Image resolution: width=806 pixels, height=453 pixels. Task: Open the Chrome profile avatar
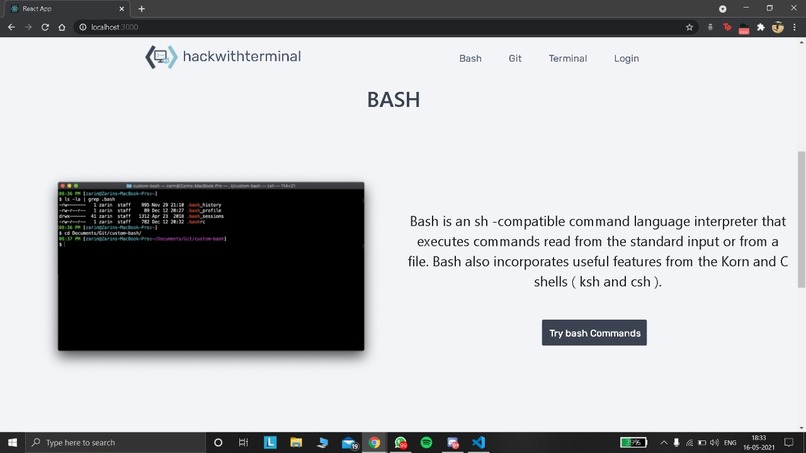click(778, 27)
